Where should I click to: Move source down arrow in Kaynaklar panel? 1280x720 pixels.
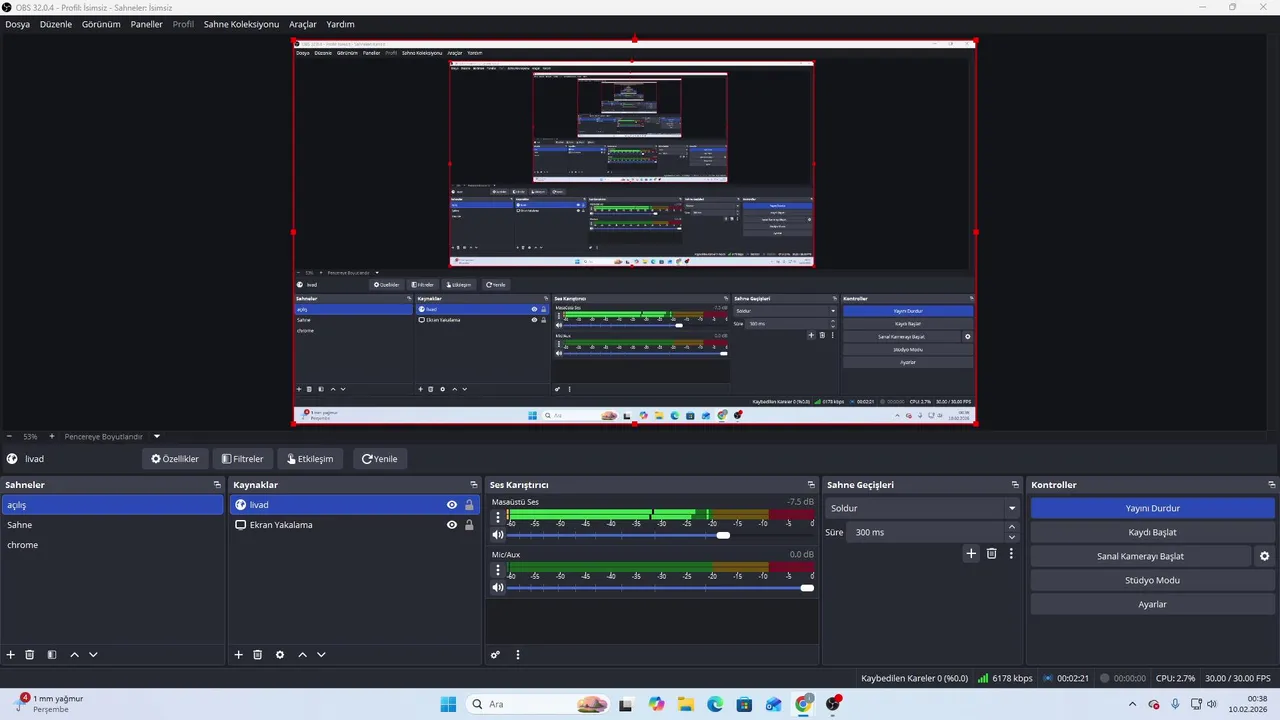tap(321, 655)
